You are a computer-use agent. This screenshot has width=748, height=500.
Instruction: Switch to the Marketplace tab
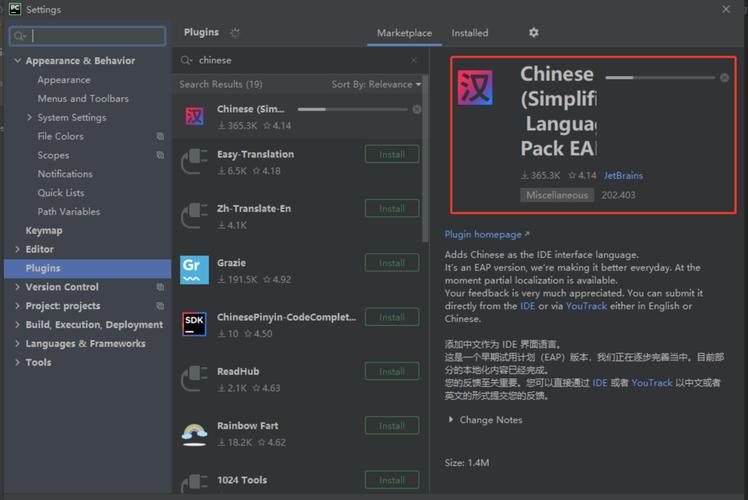pos(405,33)
